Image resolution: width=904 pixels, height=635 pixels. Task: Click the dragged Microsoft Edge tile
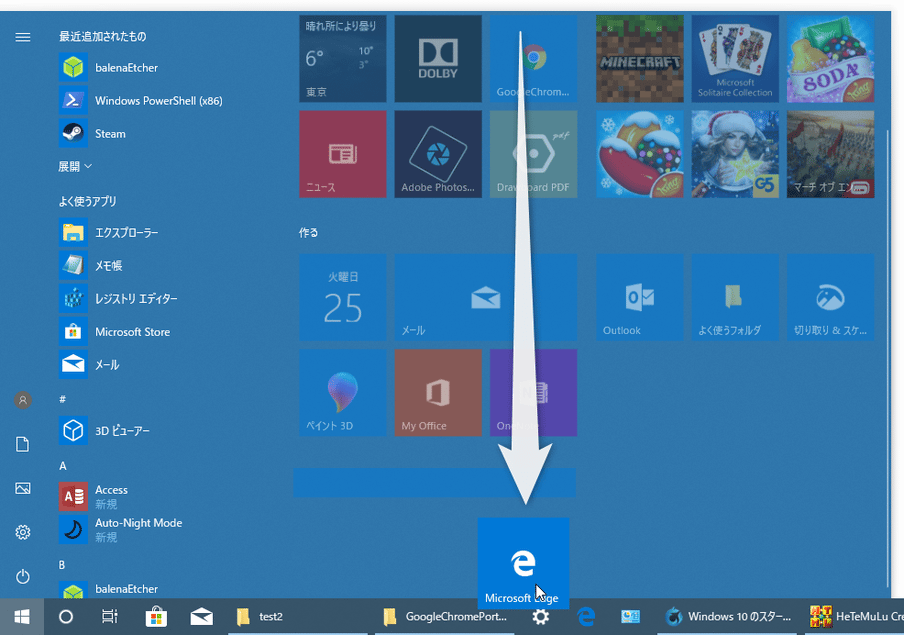[x=523, y=563]
